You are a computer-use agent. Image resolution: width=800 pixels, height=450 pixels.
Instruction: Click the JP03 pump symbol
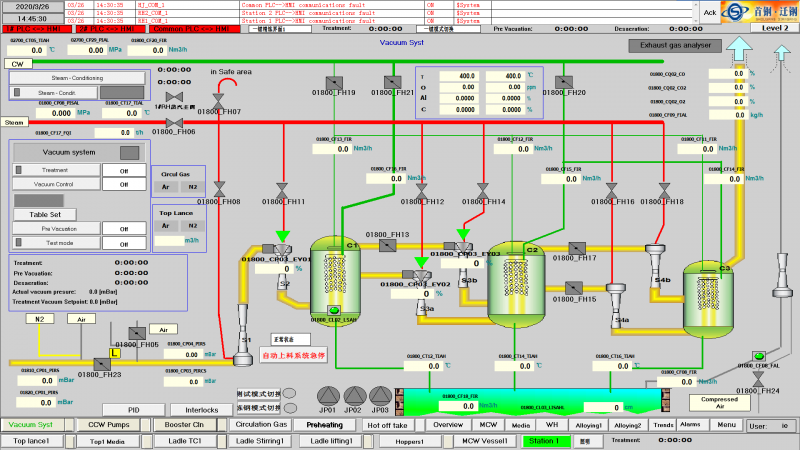tap(379, 395)
